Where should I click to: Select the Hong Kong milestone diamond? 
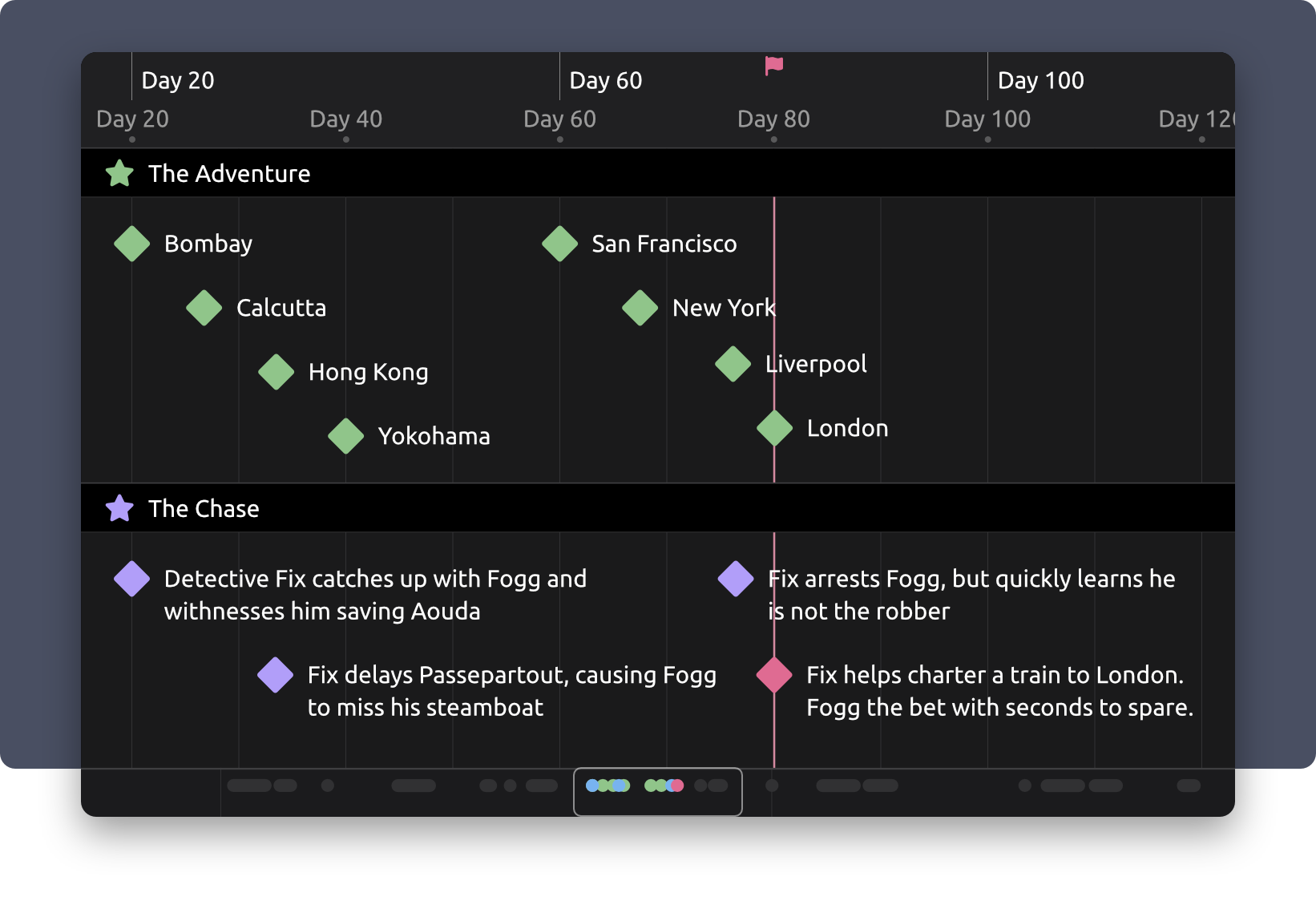point(277,371)
